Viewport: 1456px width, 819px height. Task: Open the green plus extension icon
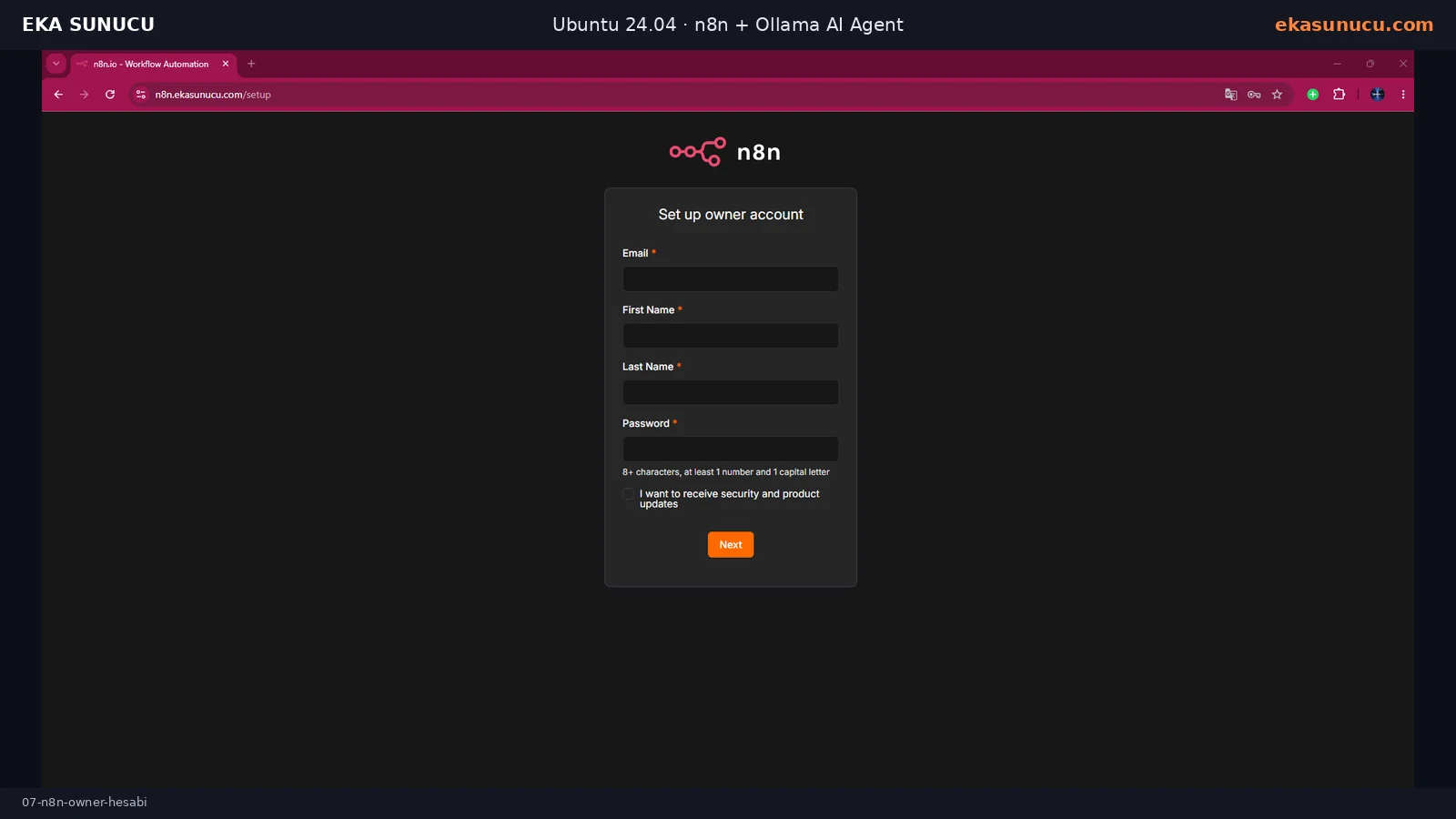point(1312,95)
